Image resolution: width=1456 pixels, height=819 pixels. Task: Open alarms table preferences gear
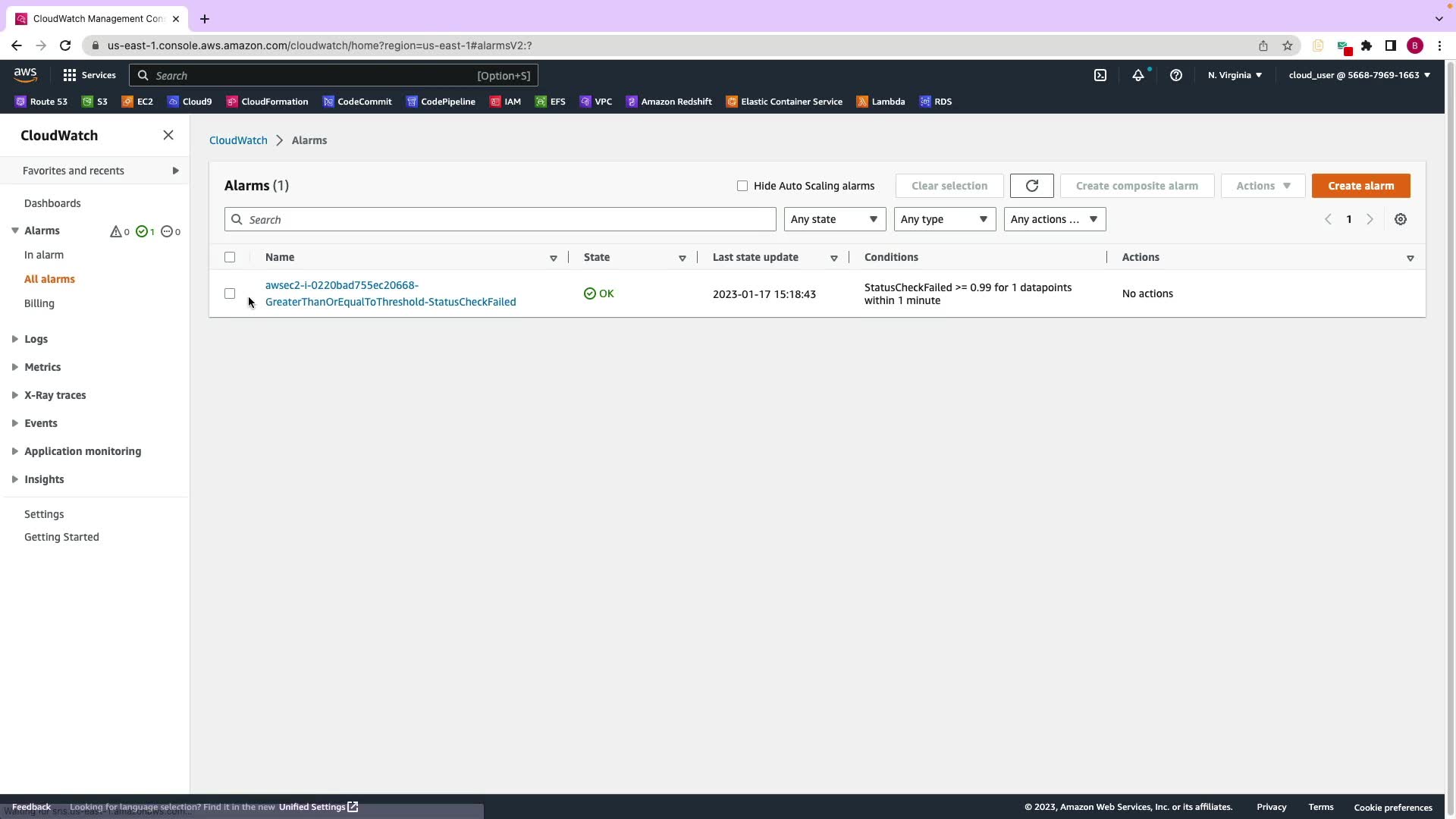[x=1400, y=219]
